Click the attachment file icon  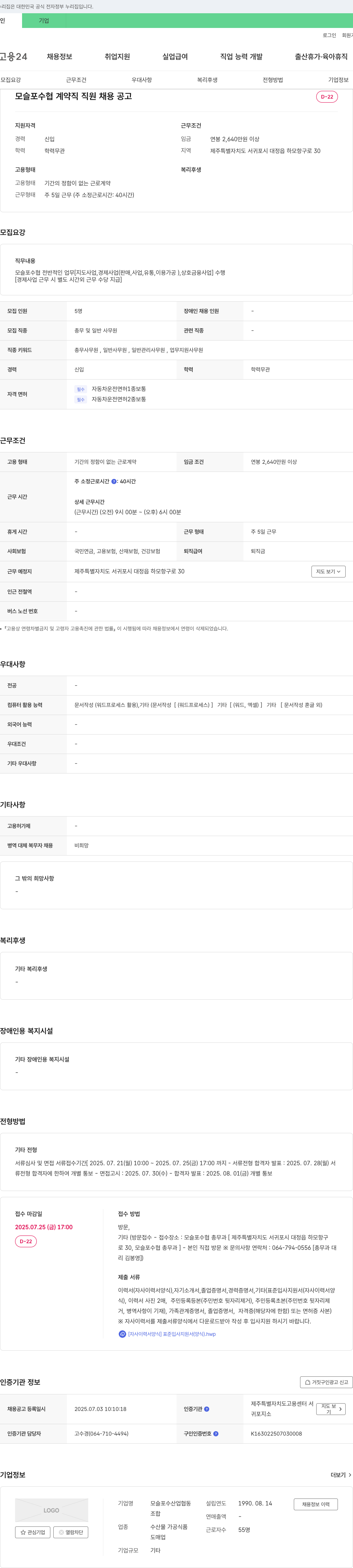pyautogui.click(x=122, y=1334)
